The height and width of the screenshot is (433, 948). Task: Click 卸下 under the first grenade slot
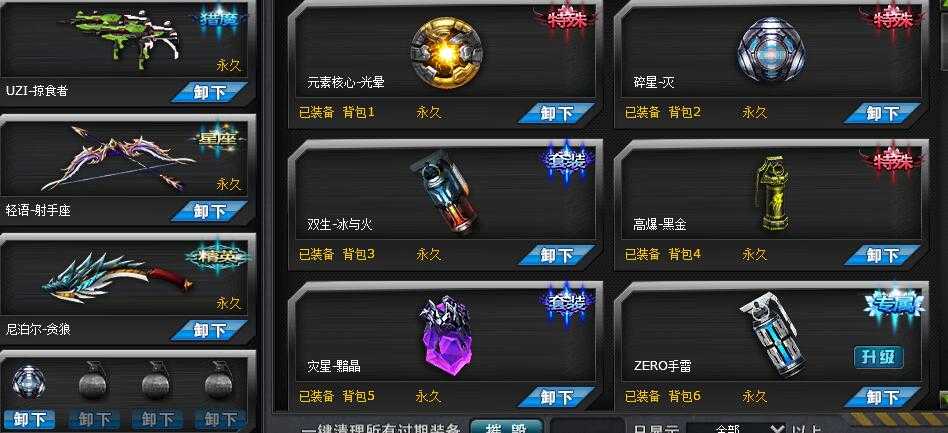[30, 419]
